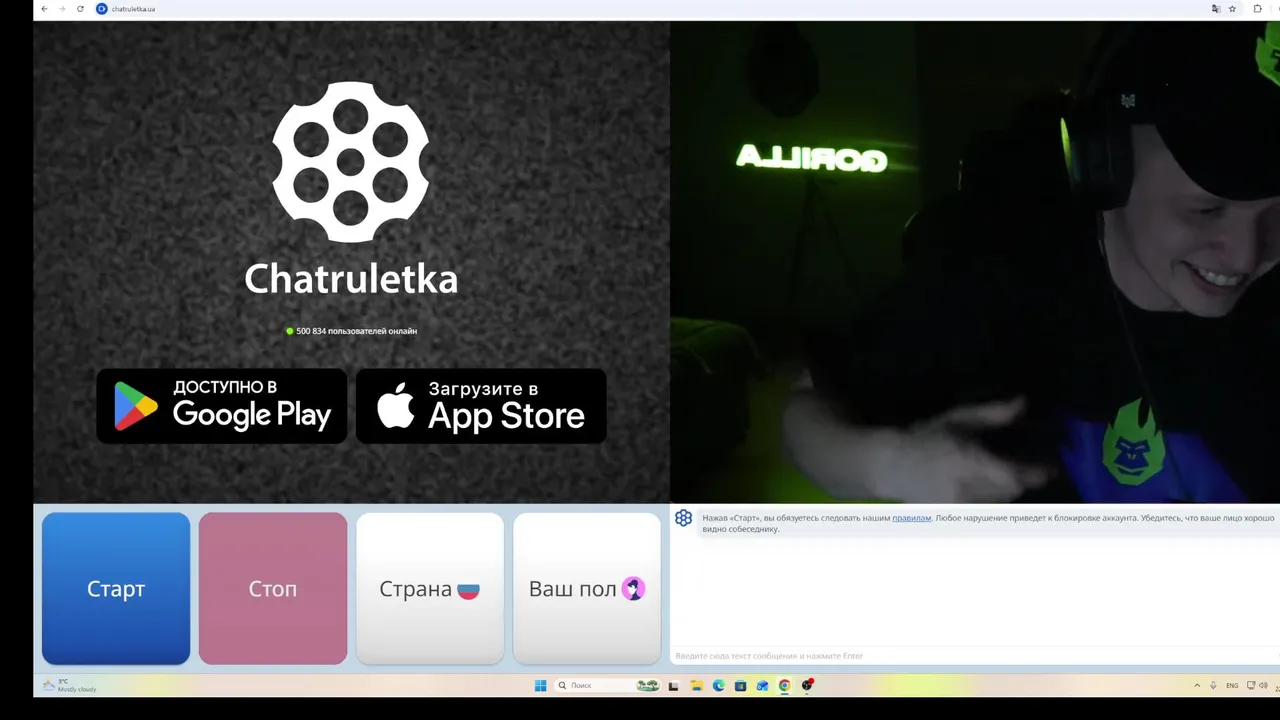The image size is (1280, 720).
Task: Open the recording app with red dot
Action: click(x=807, y=685)
